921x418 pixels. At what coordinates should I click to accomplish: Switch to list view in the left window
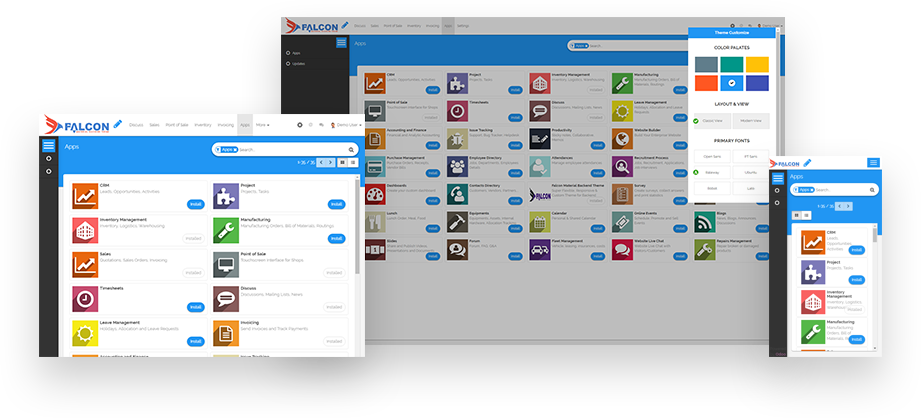point(353,163)
